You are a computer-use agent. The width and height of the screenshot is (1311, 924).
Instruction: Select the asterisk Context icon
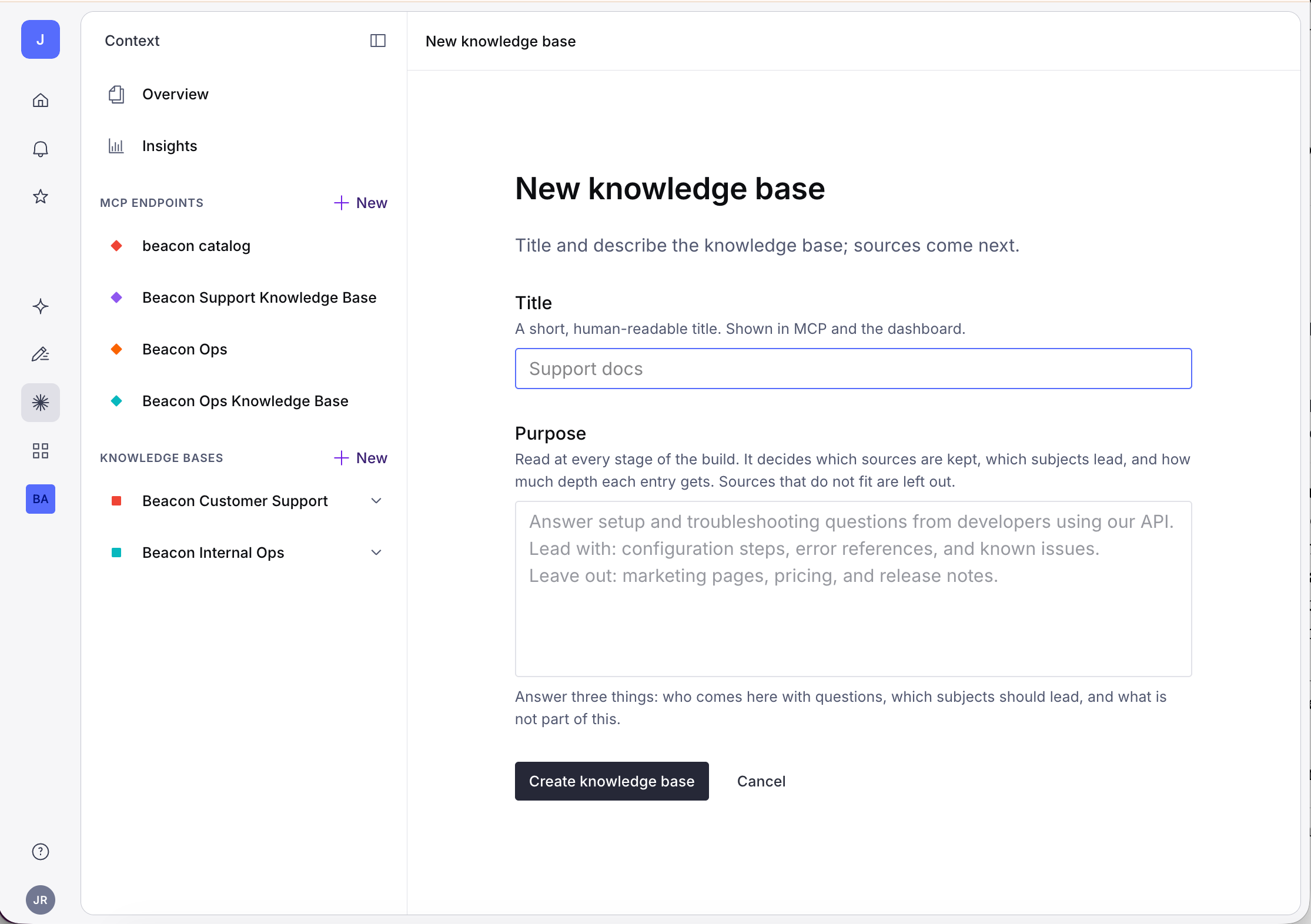[x=41, y=403]
